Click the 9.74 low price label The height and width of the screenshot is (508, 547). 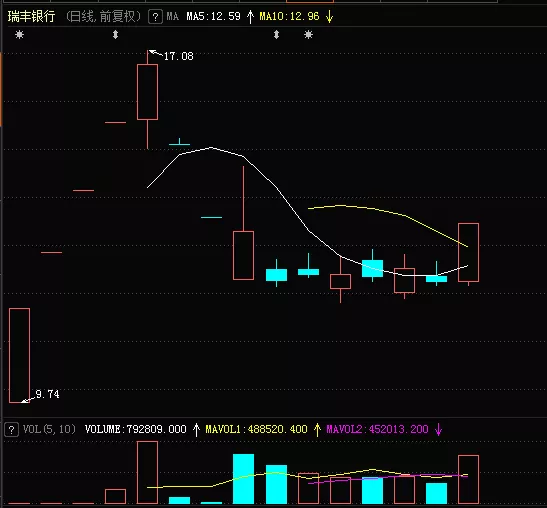tap(47, 394)
